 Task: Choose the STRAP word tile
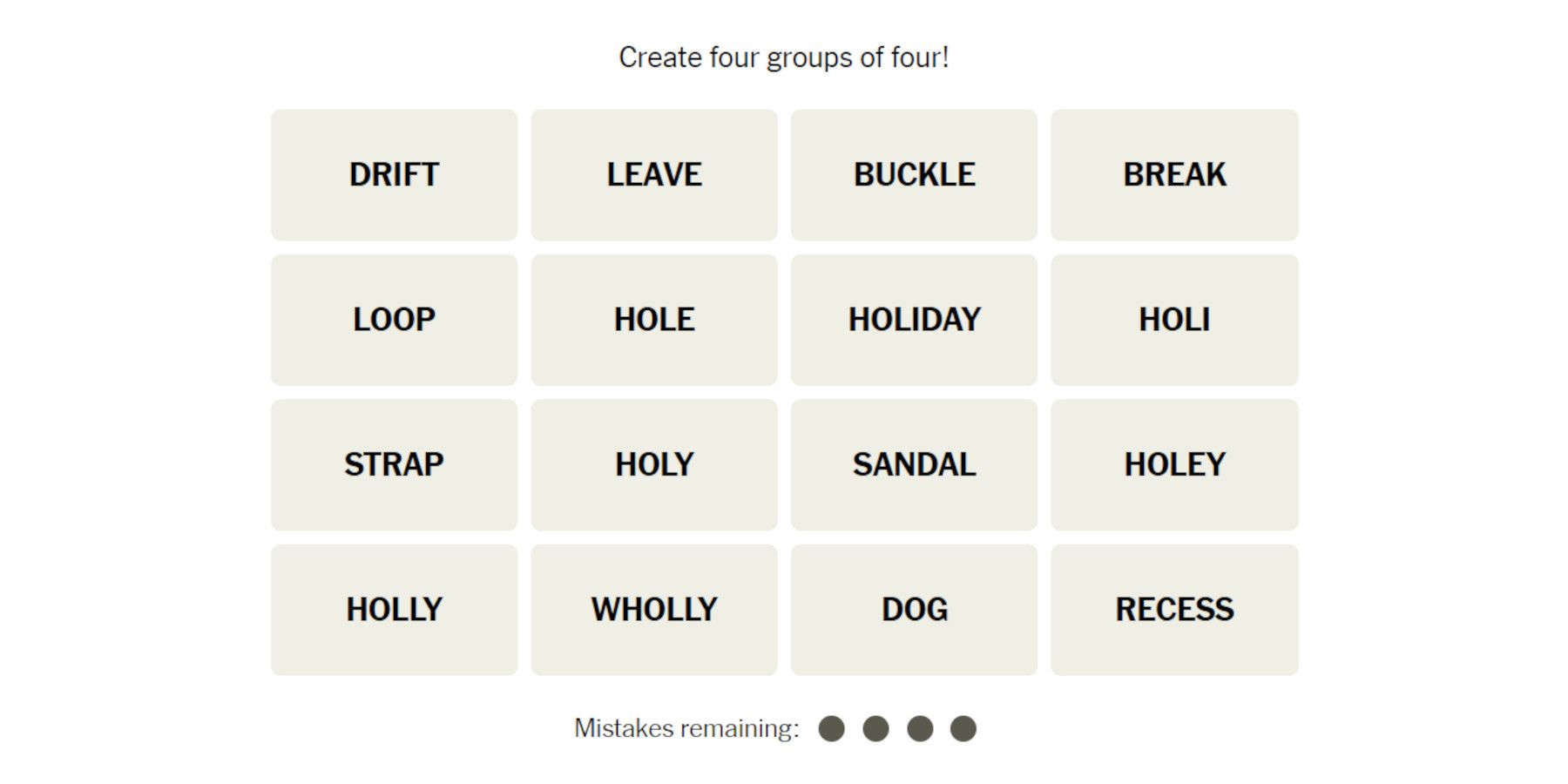click(394, 465)
